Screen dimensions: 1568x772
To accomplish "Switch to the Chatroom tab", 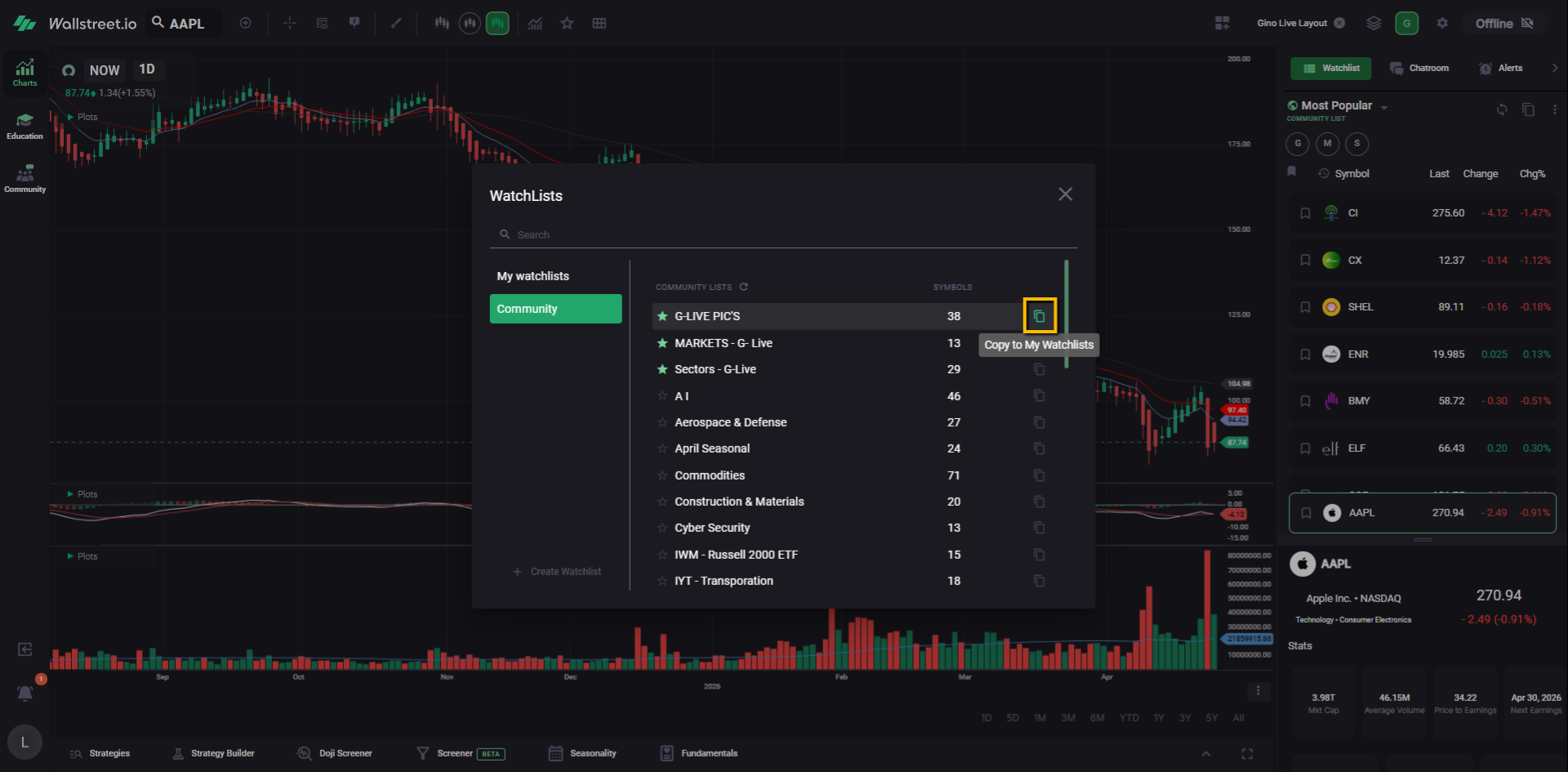I will (1419, 69).
